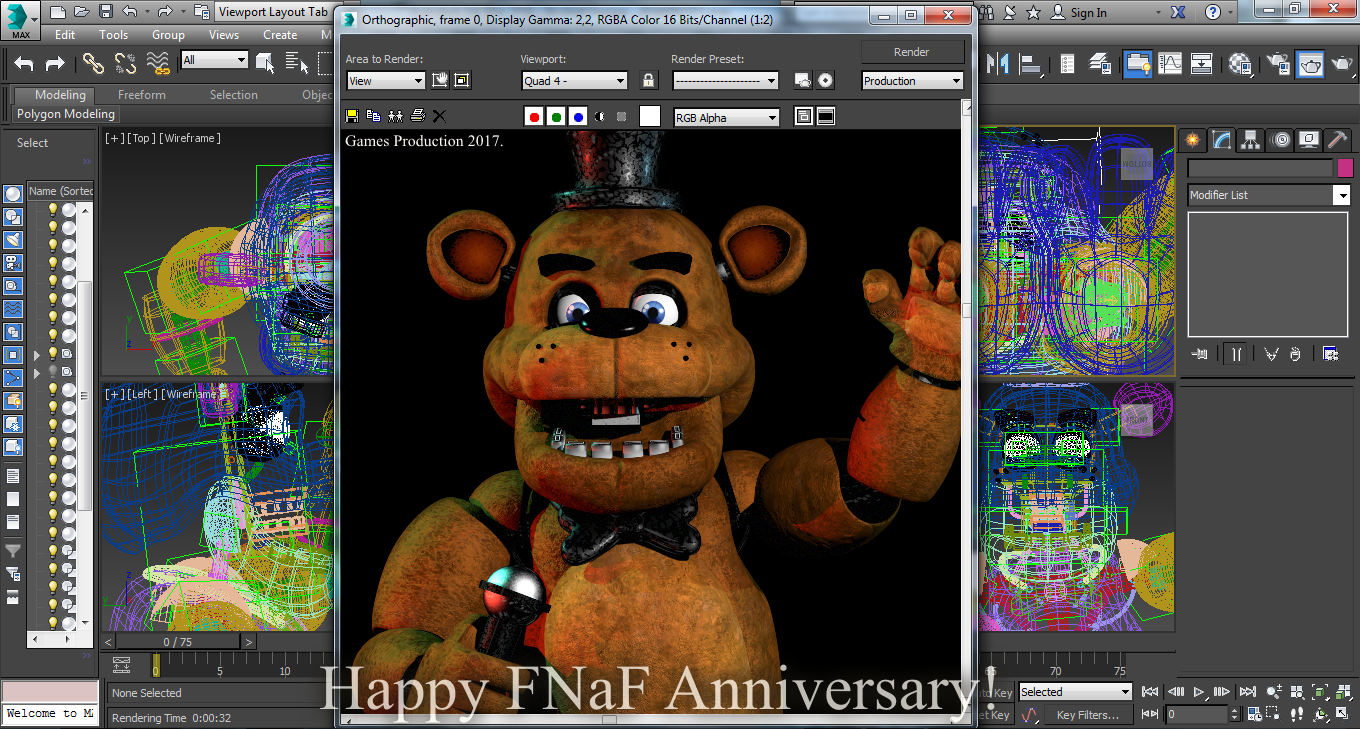Open Select by Name list icon
The image size is (1360, 729).
coord(297,64)
